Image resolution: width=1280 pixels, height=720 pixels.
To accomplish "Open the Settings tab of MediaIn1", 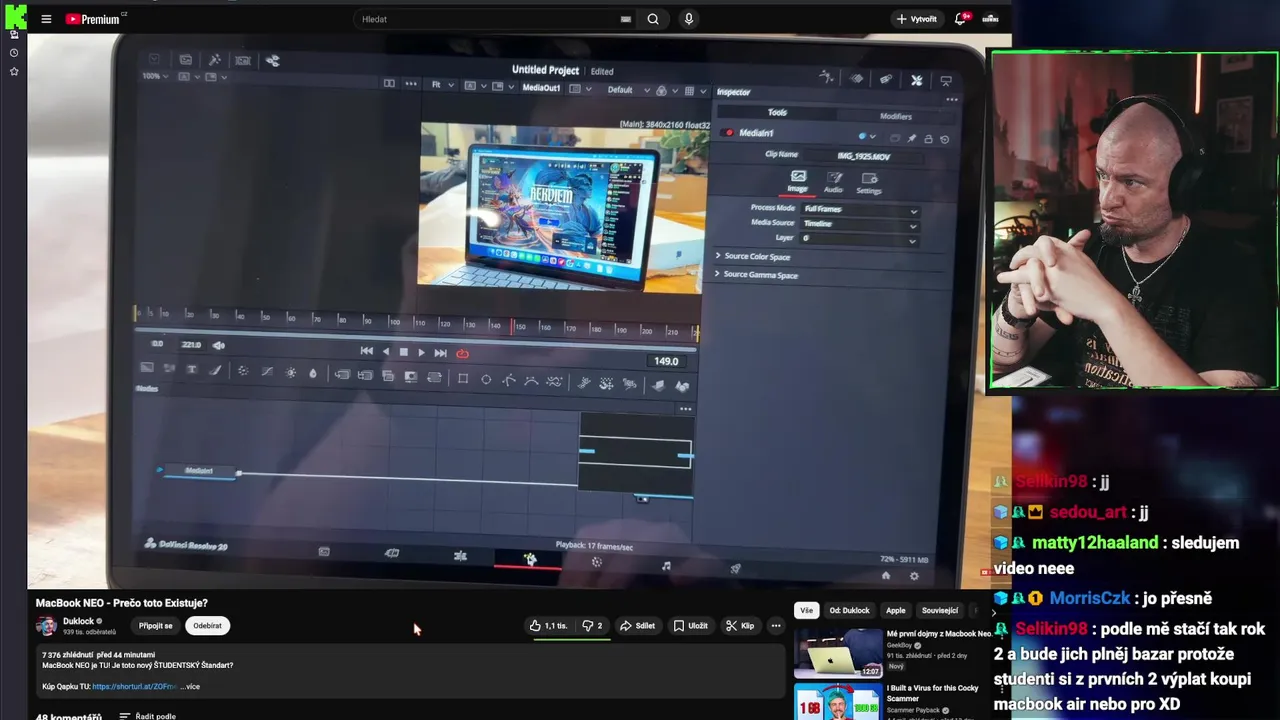I will pos(869,183).
